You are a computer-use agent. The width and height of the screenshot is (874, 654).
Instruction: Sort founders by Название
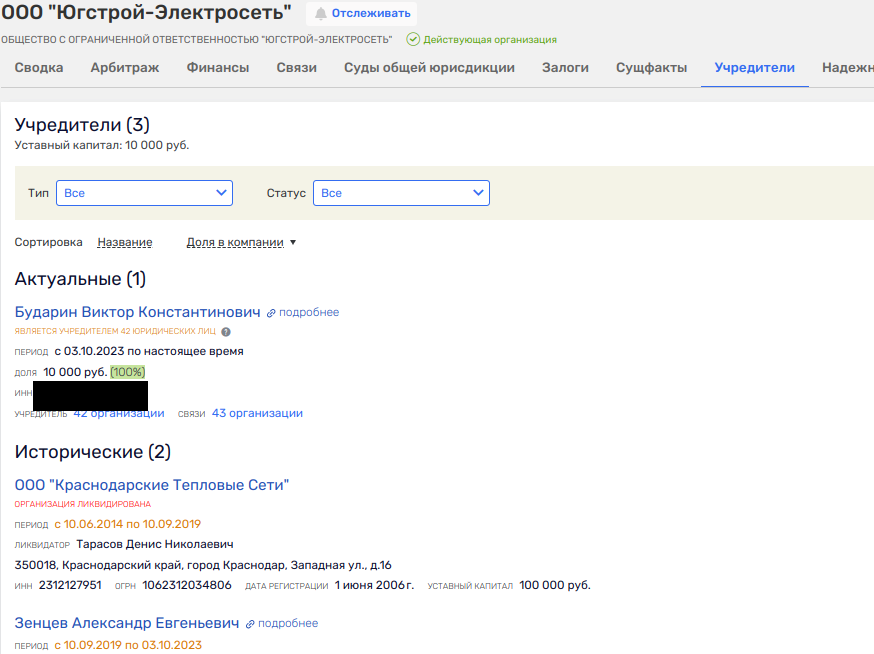[125, 243]
